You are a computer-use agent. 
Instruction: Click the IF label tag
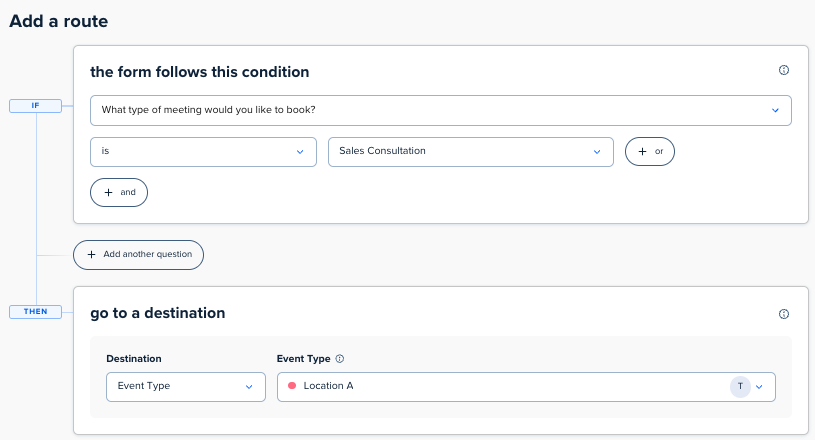pos(35,105)
